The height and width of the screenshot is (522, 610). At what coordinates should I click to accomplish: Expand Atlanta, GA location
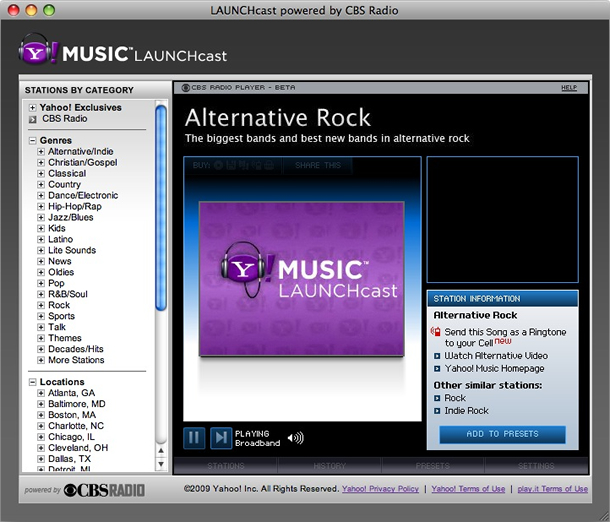[x=41, y=393]
